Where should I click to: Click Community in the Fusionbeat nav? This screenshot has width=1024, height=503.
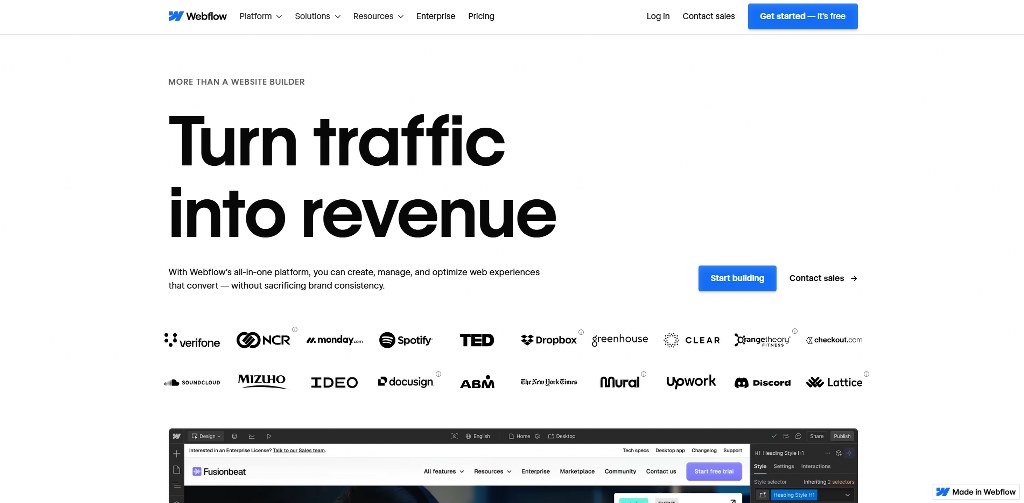pos(620,472)
